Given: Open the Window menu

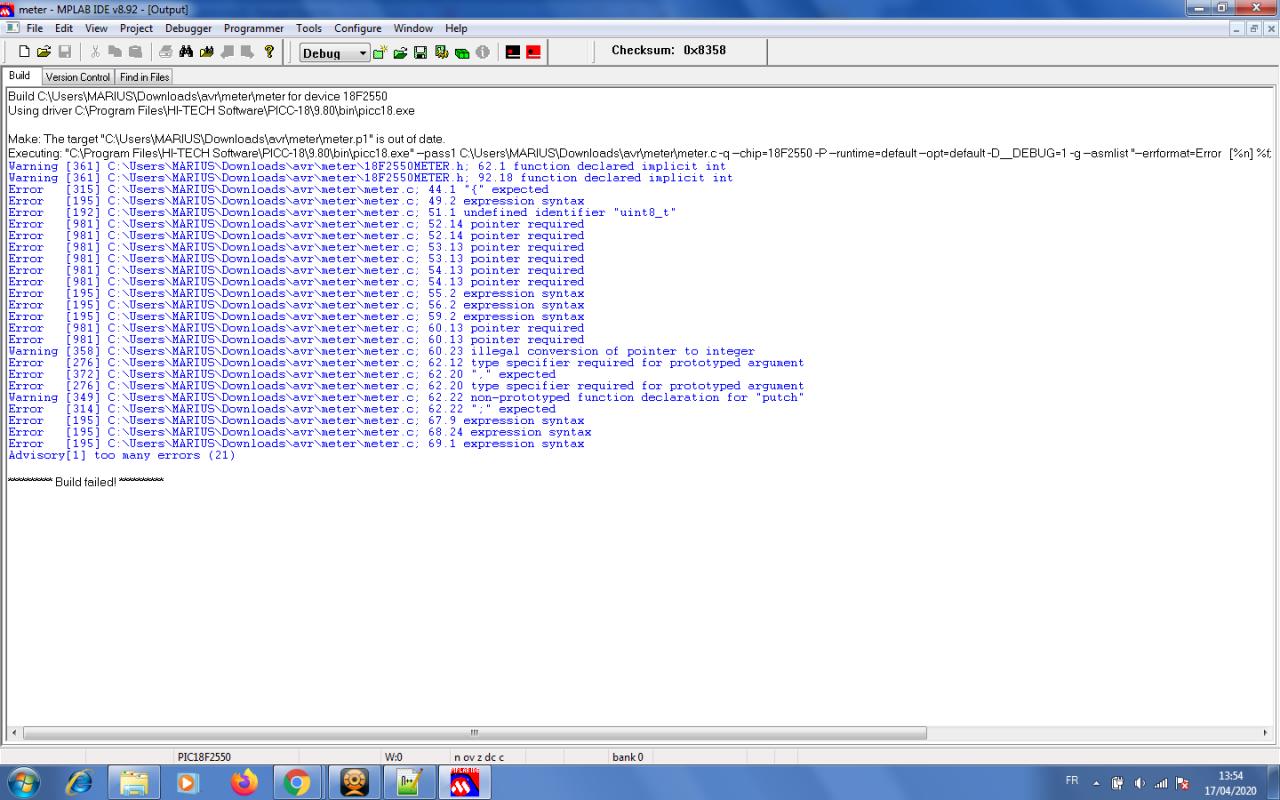Looking at the screenshot, I should (x=413, y=28).
